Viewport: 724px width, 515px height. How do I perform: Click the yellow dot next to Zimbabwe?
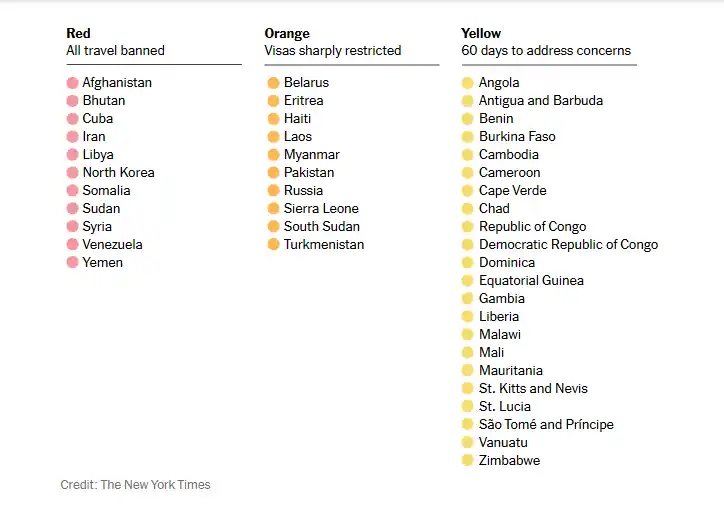tap(467, 461)
